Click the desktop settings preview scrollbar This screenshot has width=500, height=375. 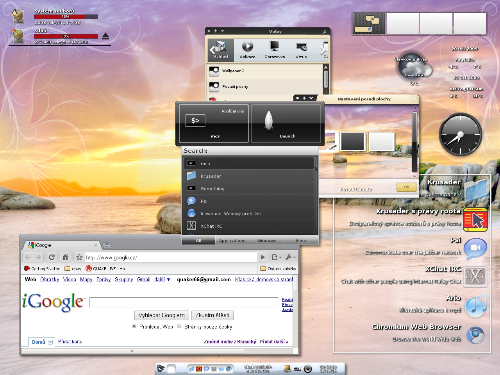415,142
